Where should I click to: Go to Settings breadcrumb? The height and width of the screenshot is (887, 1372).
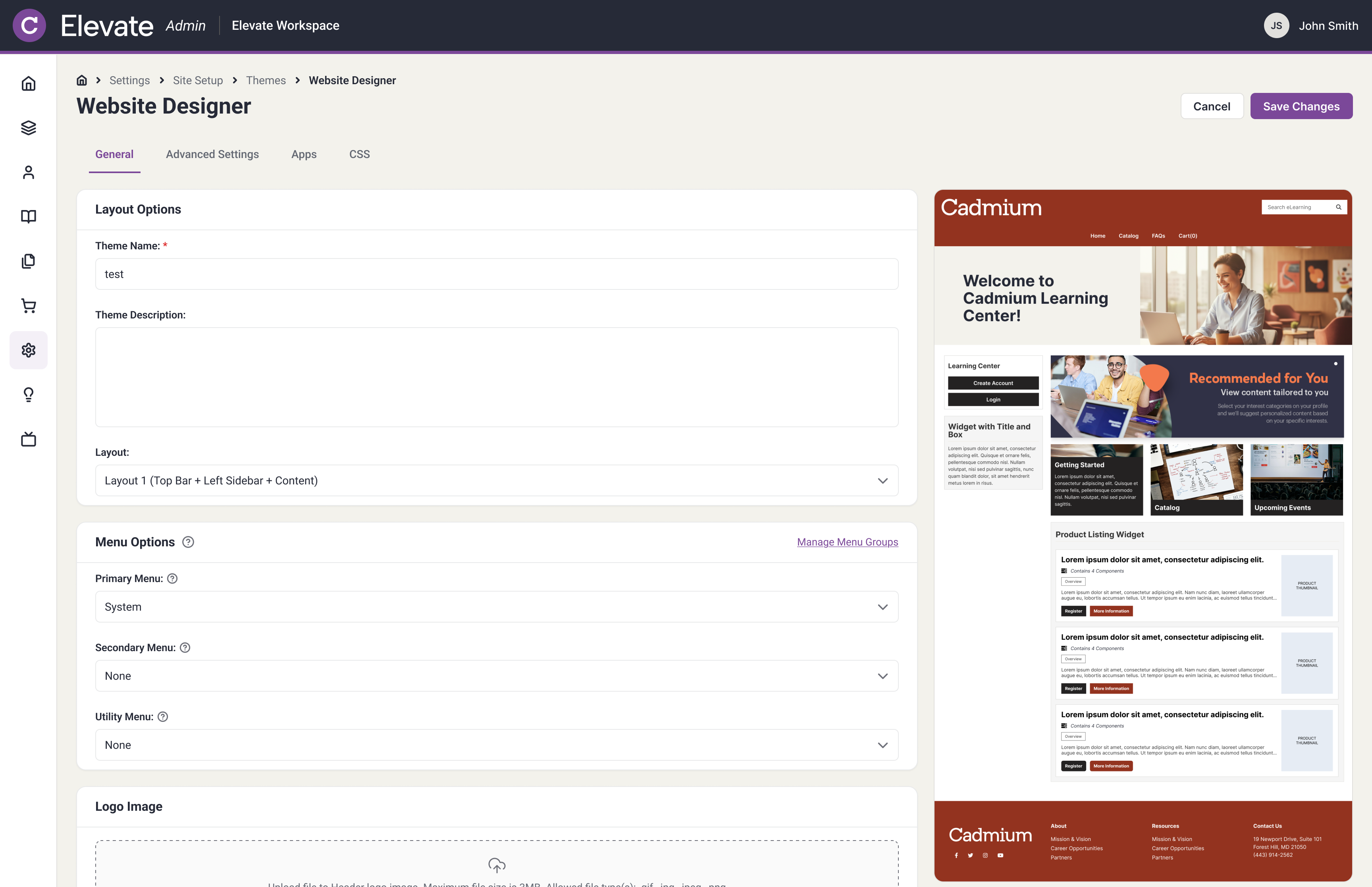coord(129,80)
